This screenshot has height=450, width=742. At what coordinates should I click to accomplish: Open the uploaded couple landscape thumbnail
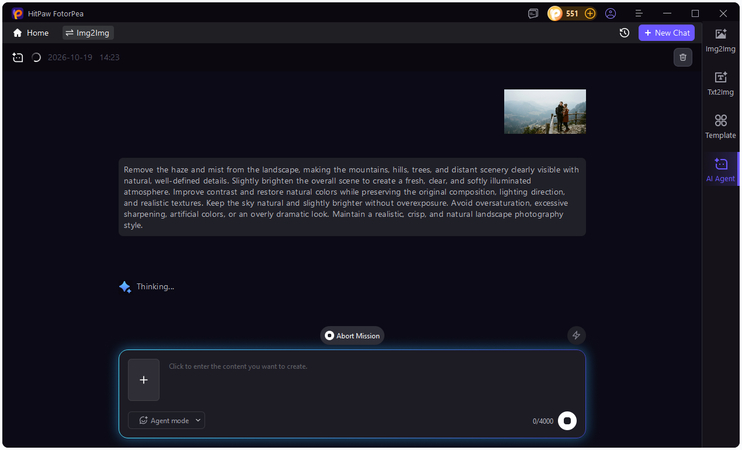coord(545,112)
